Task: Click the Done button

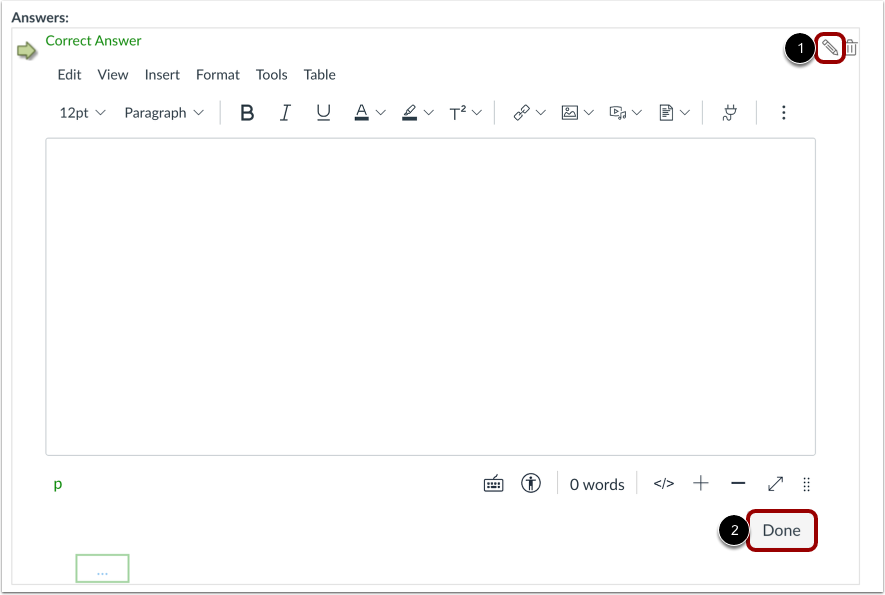Action: pyautogui.click(x=781, y=530)
